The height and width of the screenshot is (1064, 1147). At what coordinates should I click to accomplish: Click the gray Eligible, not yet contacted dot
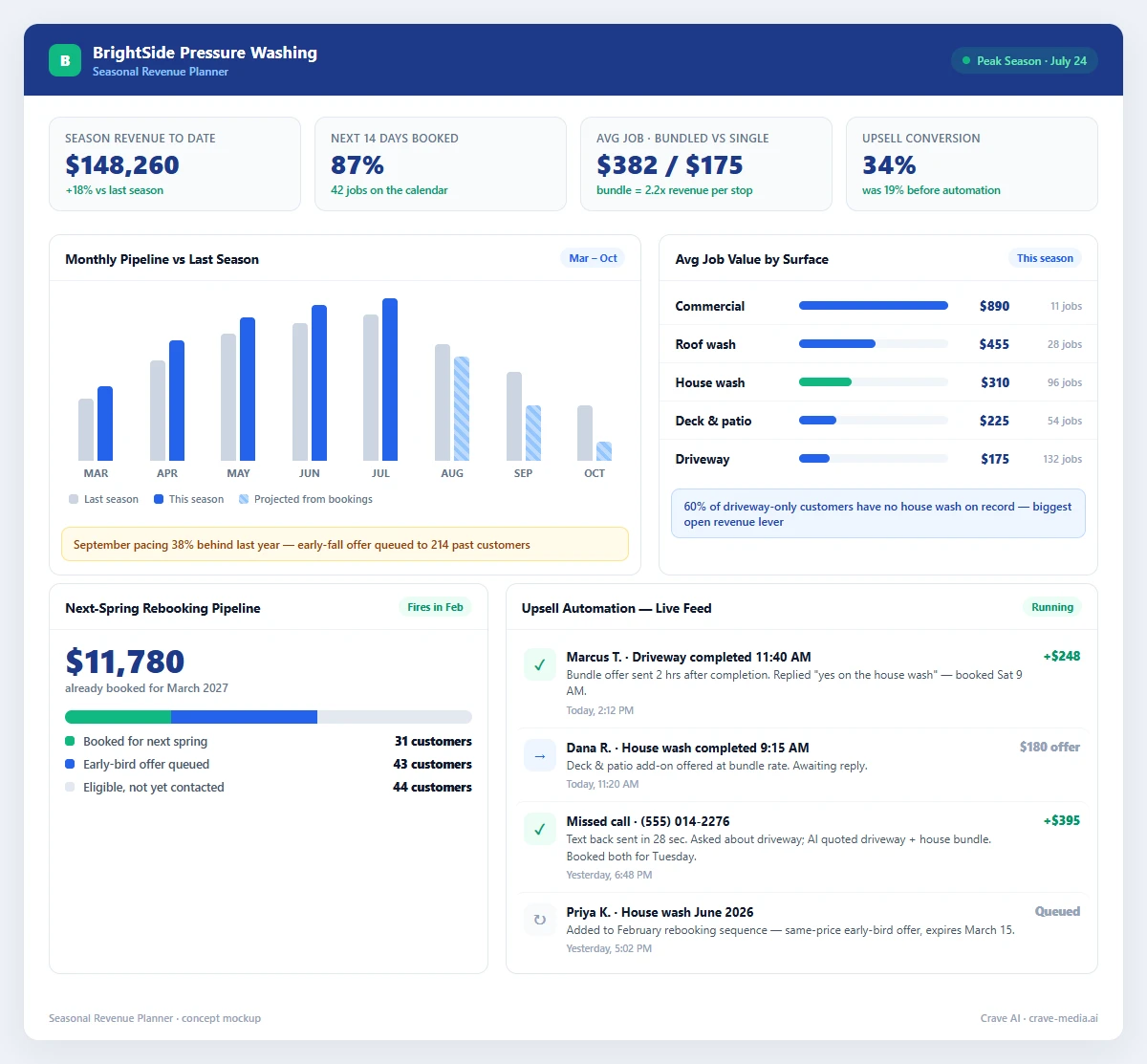70,787
